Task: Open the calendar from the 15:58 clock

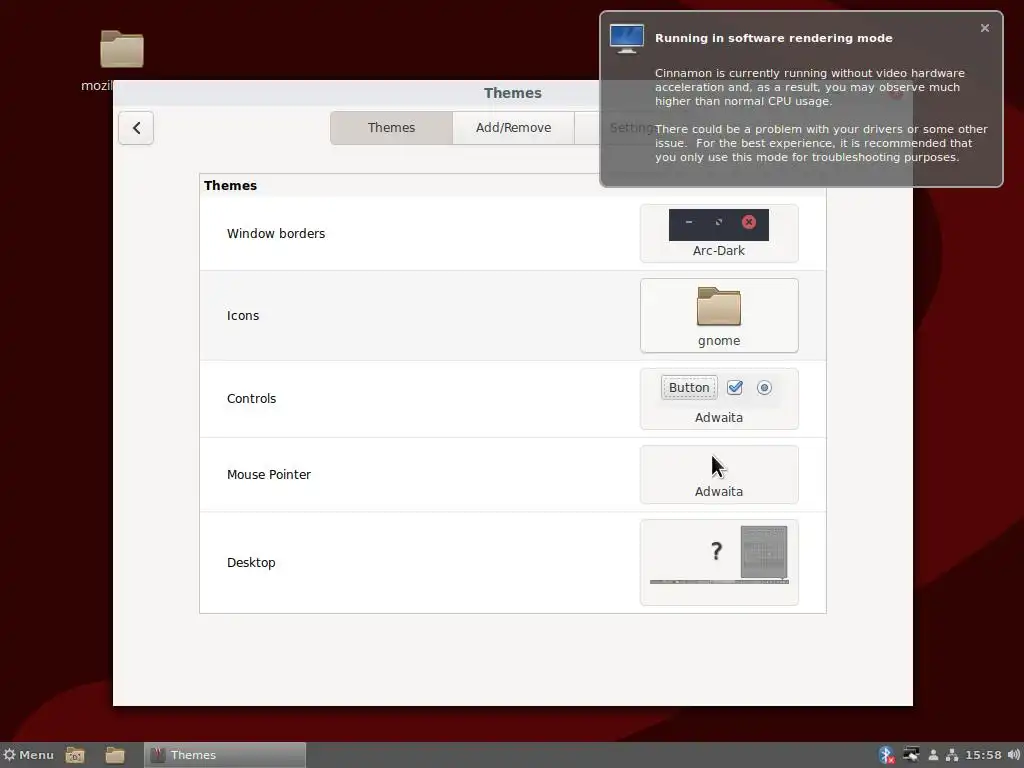Action: coord(984,755)
